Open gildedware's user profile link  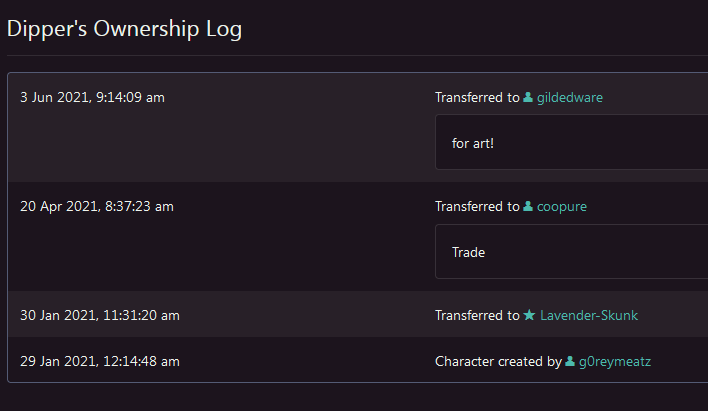(570, 98)
